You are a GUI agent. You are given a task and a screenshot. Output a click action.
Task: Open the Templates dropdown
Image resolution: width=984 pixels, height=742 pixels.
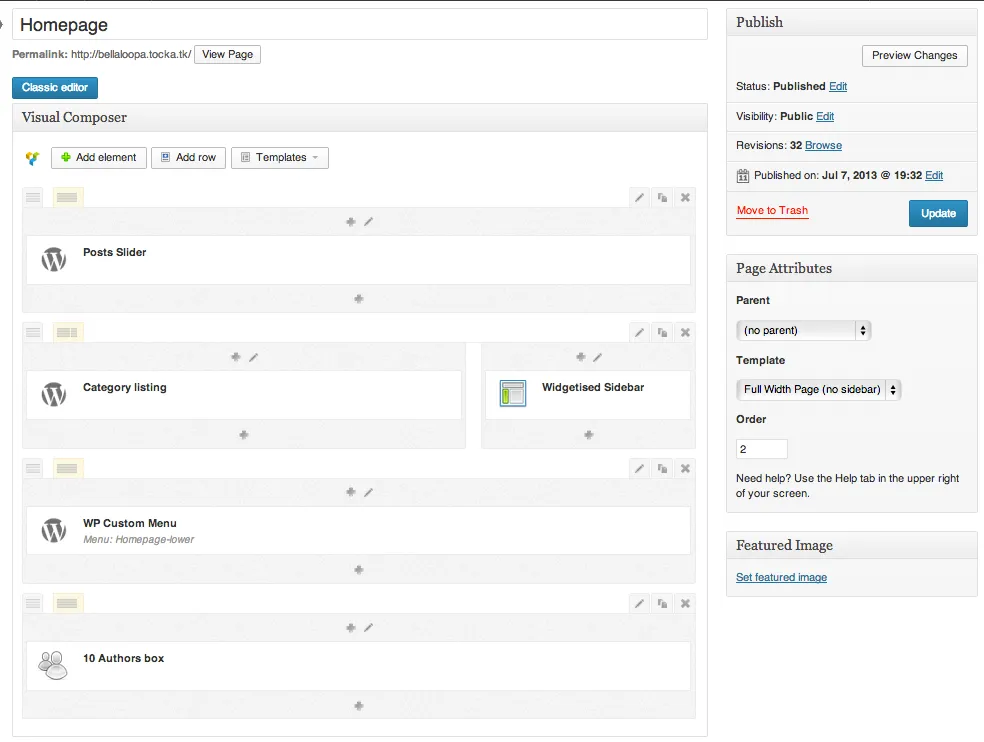pyautogui.click(x=279, y=158)
